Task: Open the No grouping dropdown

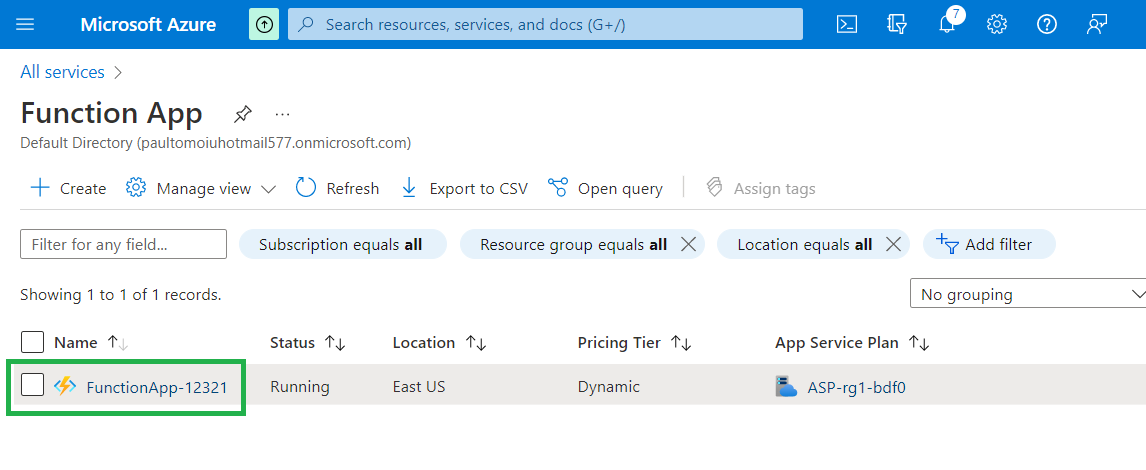Action: point(1028,295)
